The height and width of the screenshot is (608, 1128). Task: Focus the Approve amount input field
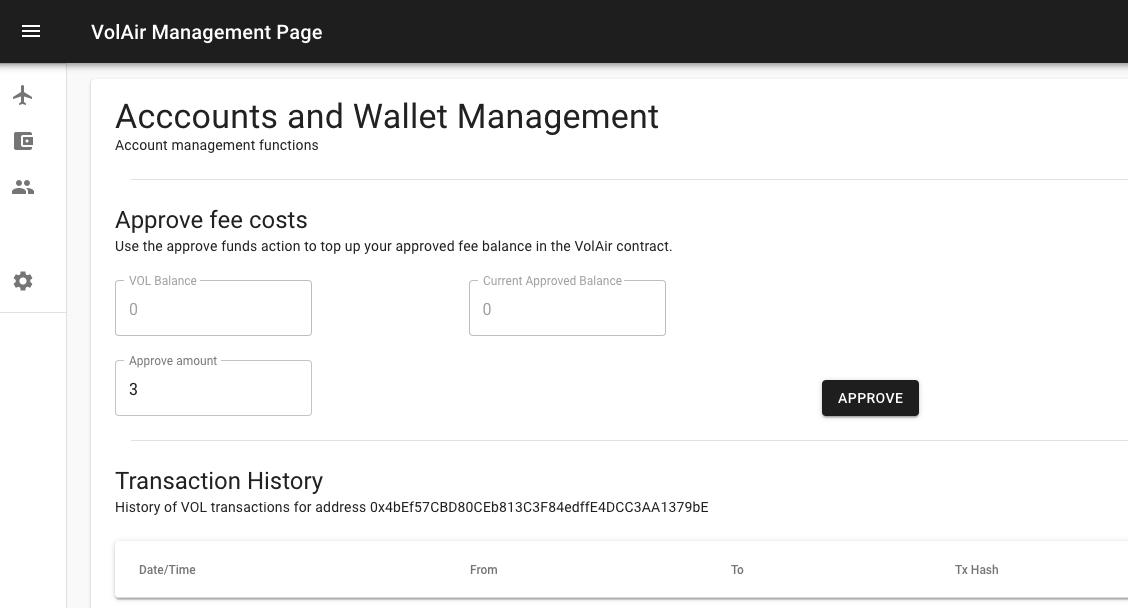[213, 389]
